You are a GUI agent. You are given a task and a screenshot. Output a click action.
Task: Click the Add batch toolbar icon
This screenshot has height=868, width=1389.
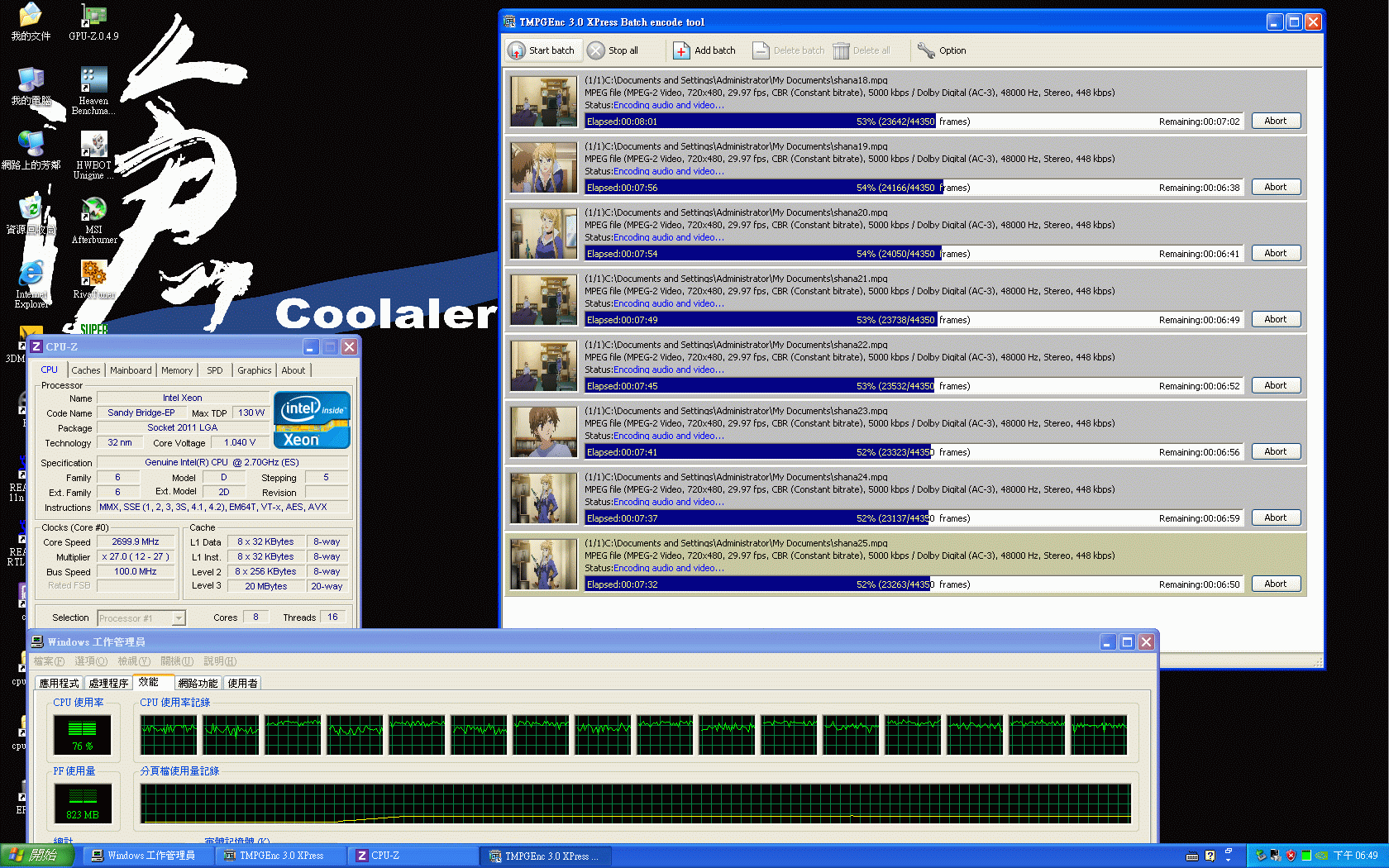(x=681, y=50)
